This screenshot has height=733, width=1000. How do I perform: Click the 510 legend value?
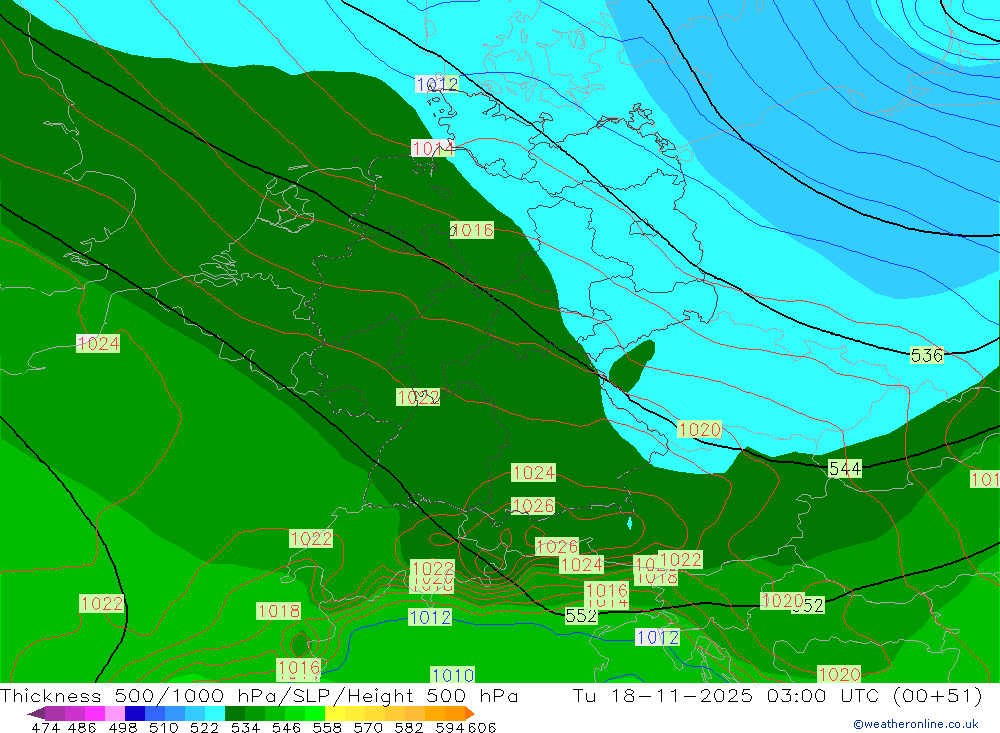pyautogui.click(x=164, y=727)
